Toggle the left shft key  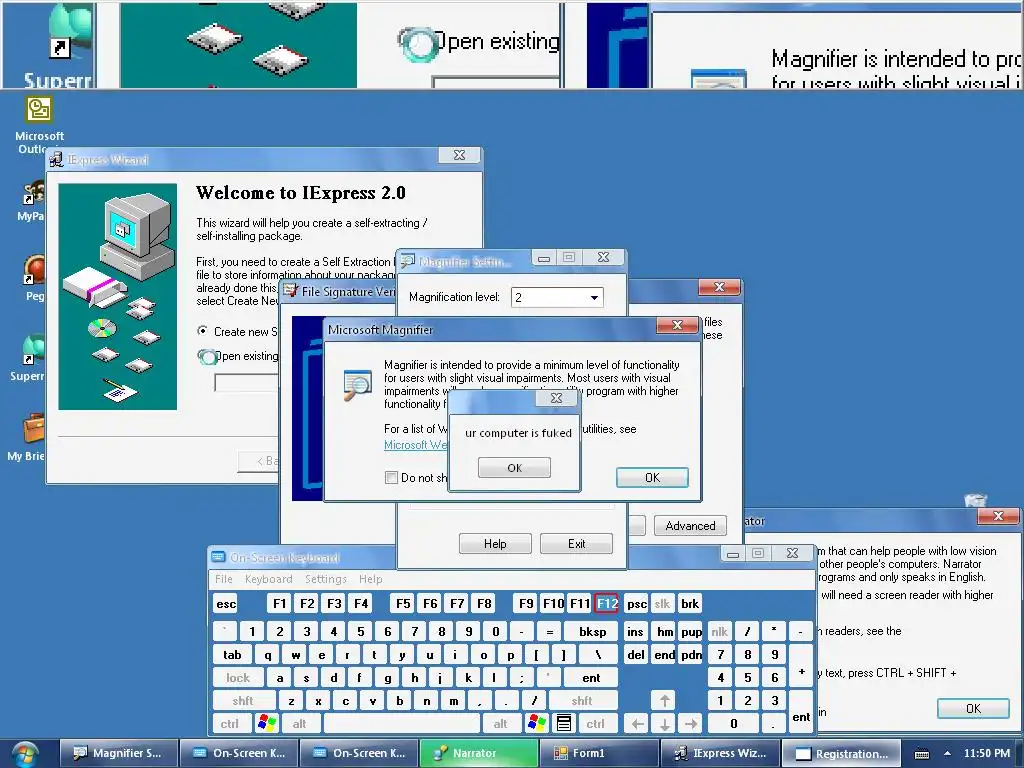pyautogui.click(x=242, y=701)
